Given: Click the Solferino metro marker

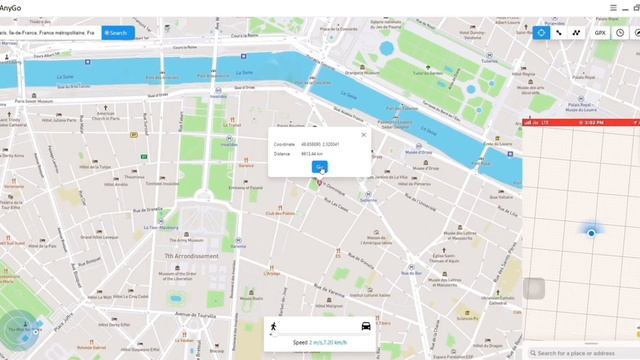Looking at the screenshot, I should (368, 194).
